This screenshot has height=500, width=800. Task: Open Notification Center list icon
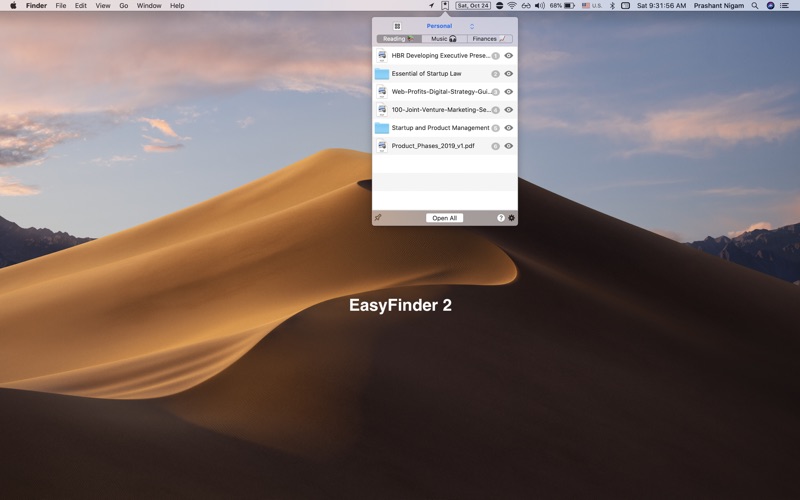pyautogui.click(x=785, y=6)
